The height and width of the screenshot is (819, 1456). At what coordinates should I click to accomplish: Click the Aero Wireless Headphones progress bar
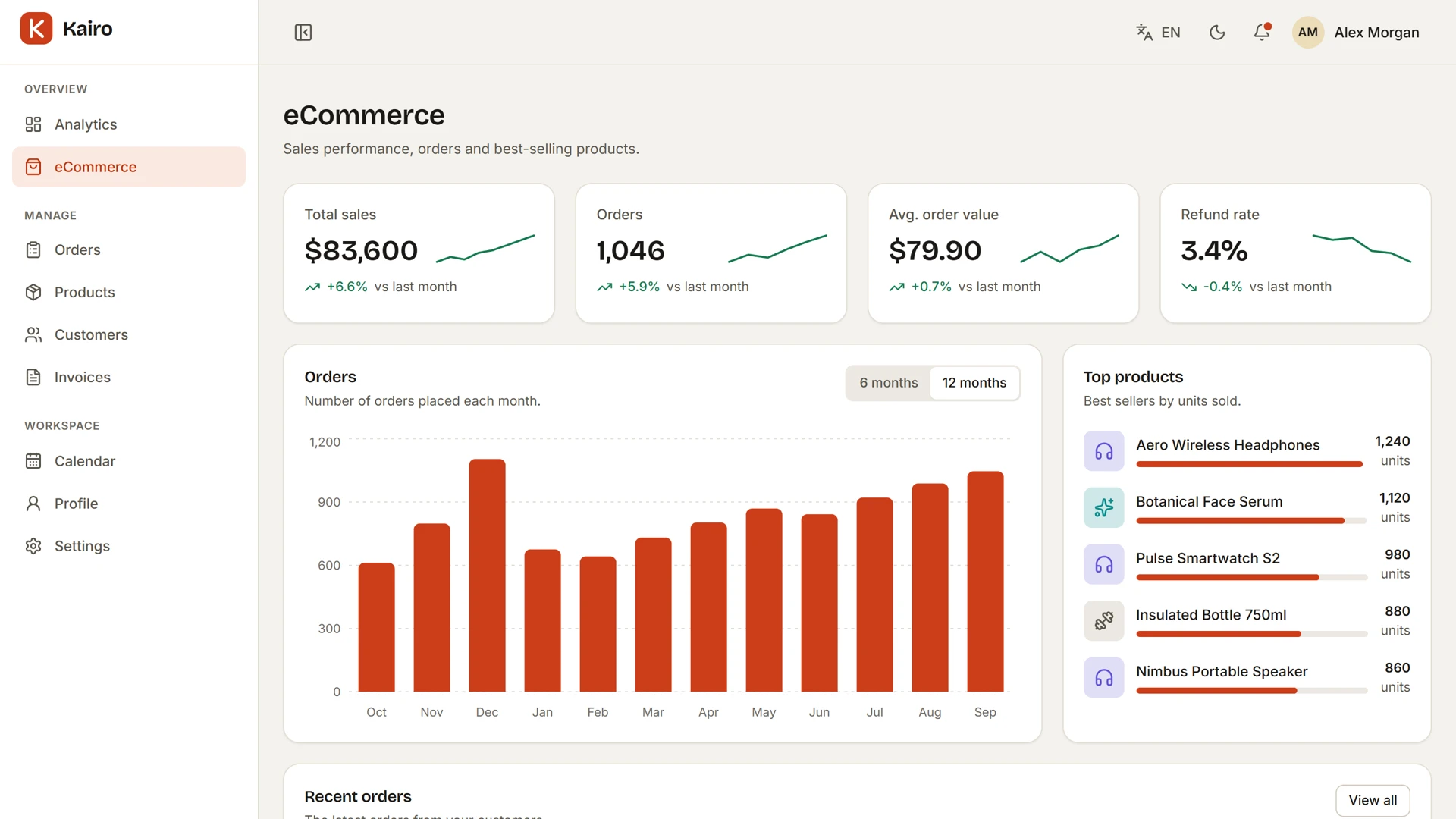coord(1251,464)
